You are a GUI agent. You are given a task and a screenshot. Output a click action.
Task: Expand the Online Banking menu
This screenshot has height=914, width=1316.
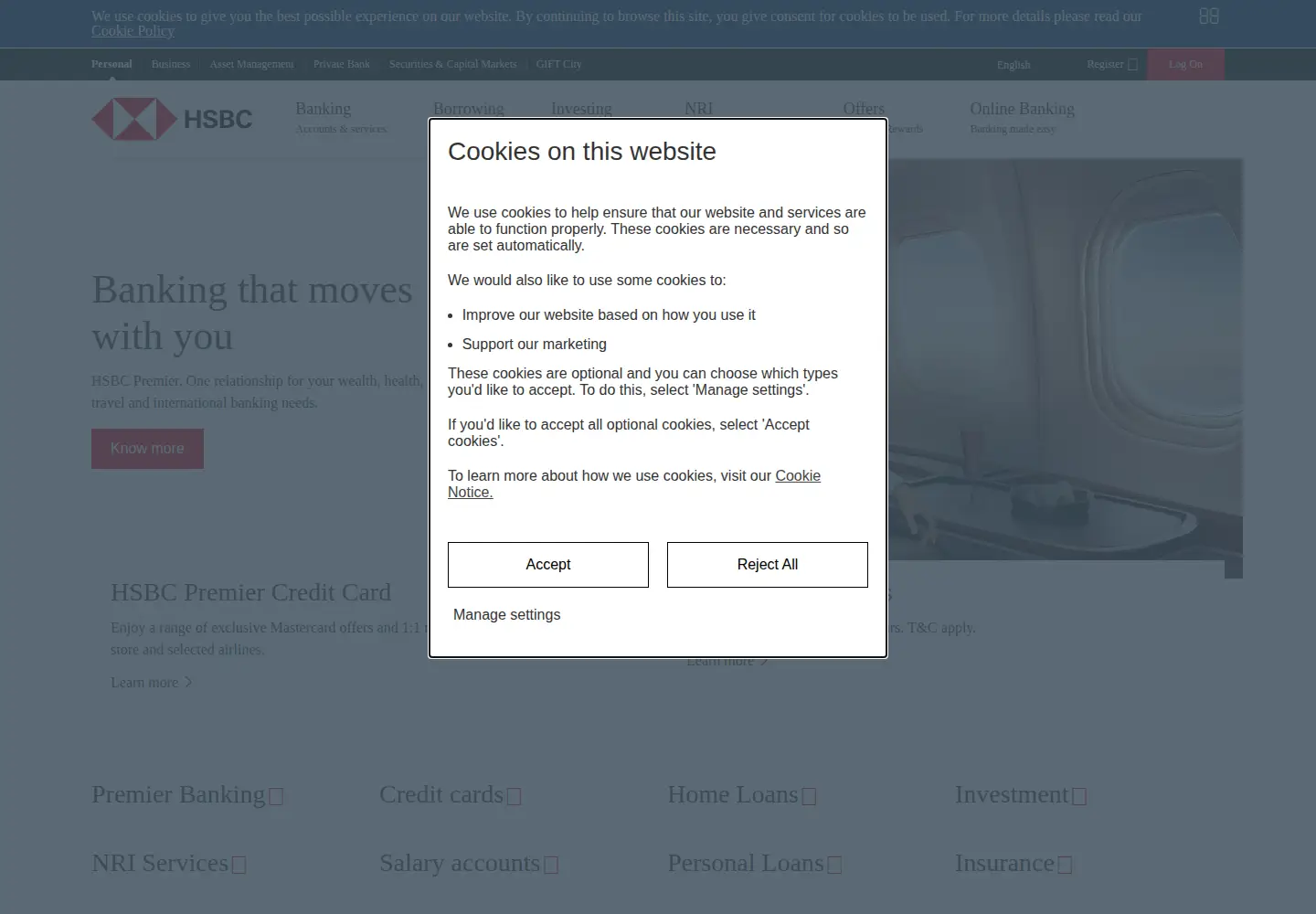[1022, 117]
